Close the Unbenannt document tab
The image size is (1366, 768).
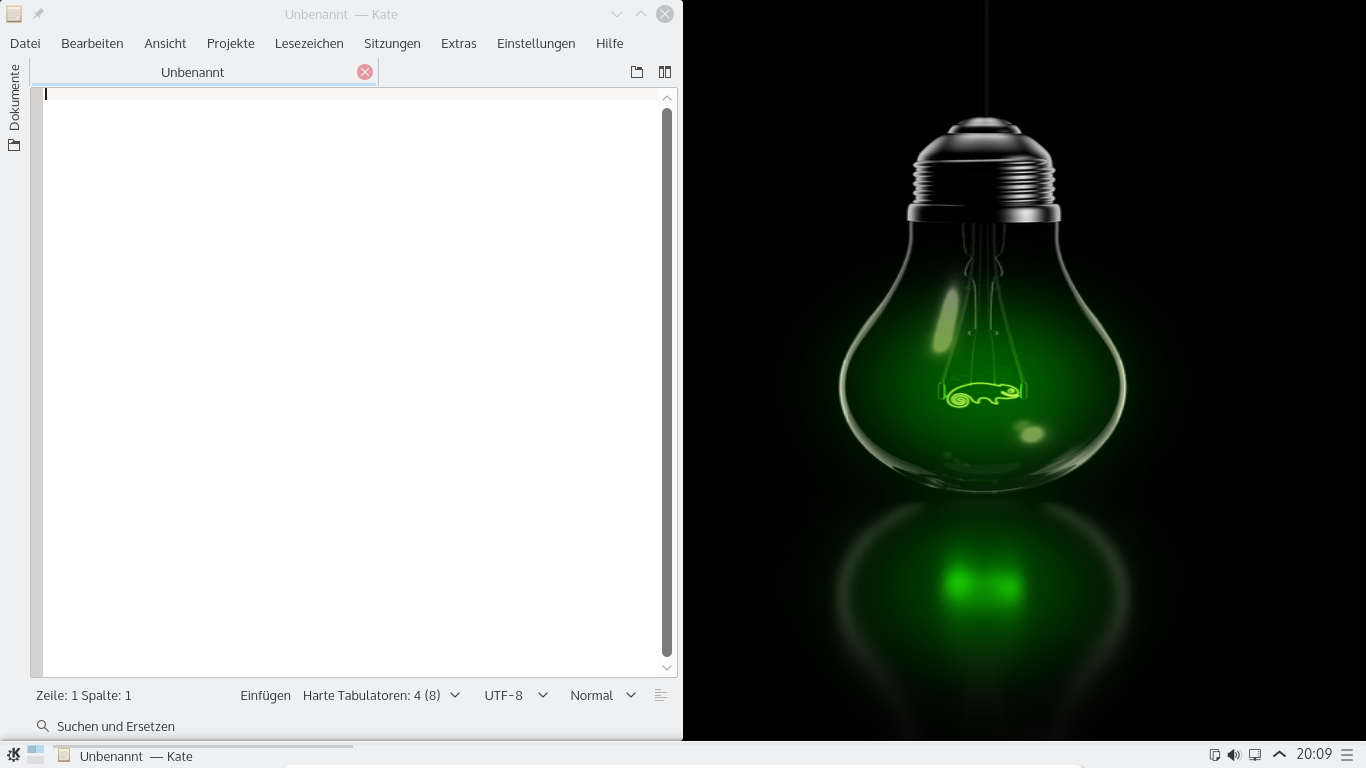(x=365, y=72)
